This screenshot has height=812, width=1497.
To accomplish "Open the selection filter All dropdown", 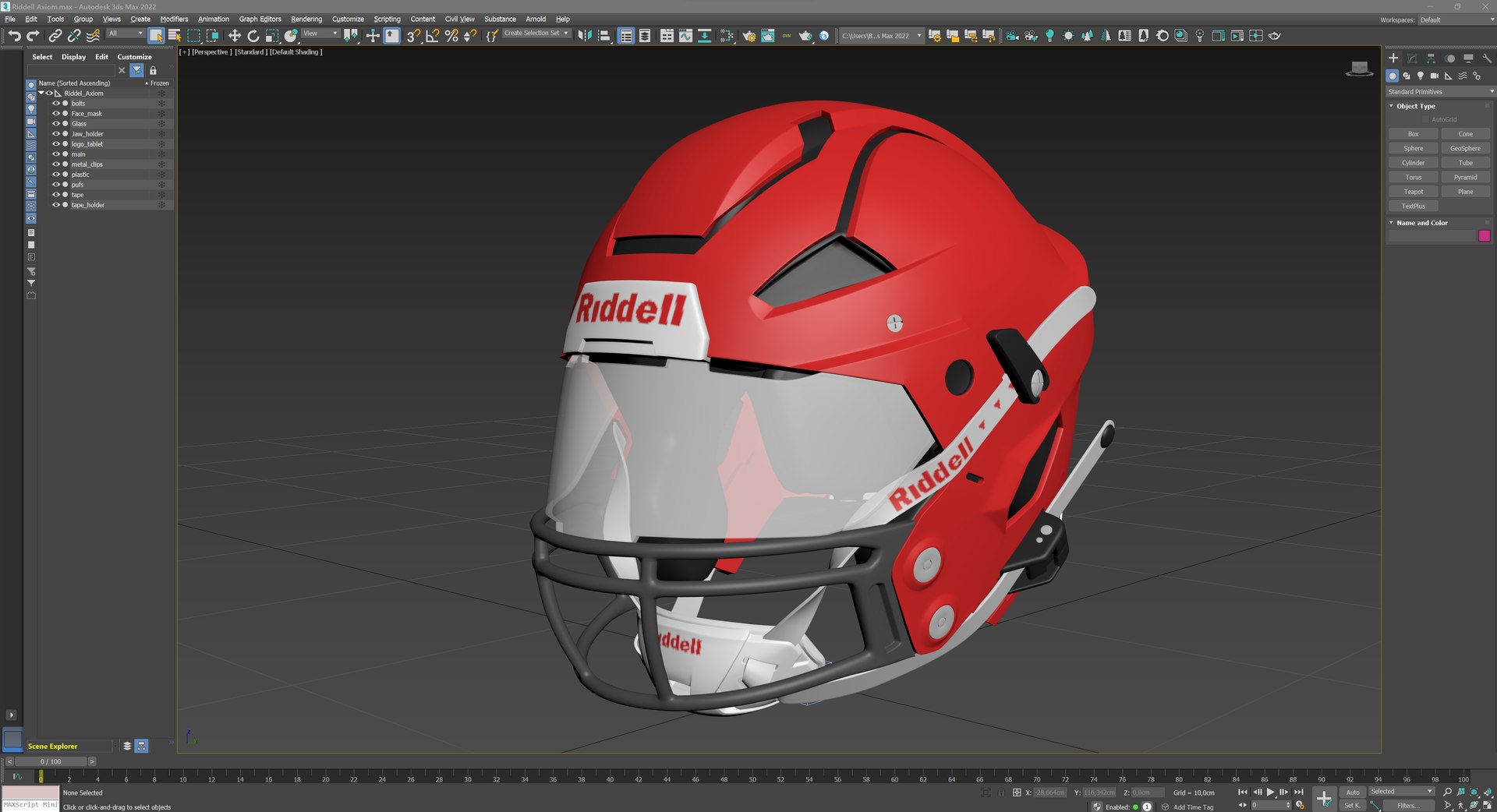I will click(x=126, y=34).
